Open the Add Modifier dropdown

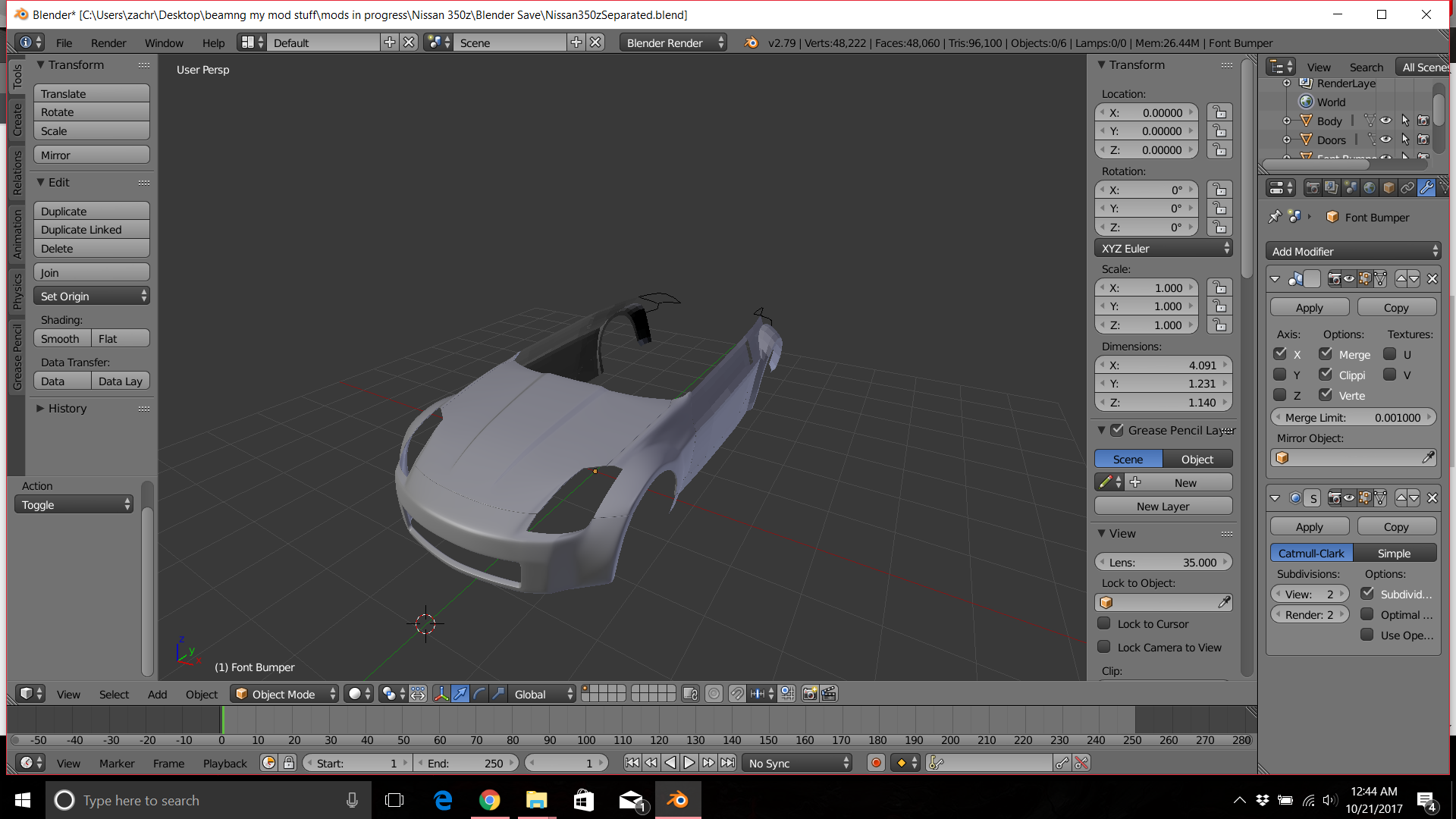coord(1353,251)
